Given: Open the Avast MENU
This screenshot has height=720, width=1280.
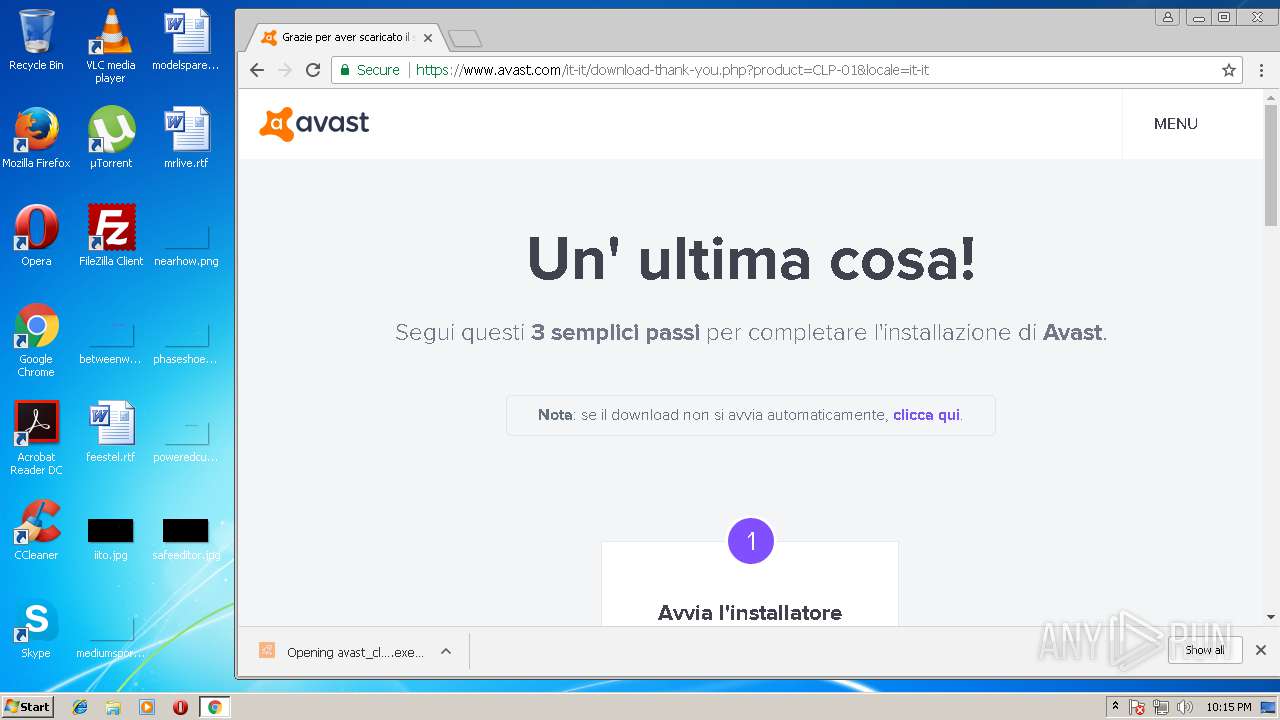Looking at the screenshot, I should [1175, 124].
